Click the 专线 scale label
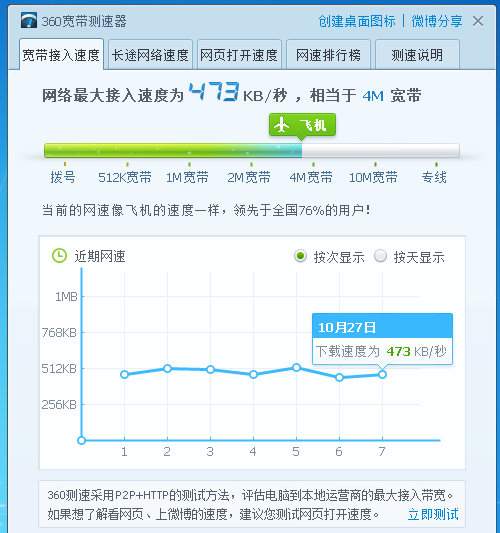The height and width of the screenshot is (533, 500). [434, 177]
